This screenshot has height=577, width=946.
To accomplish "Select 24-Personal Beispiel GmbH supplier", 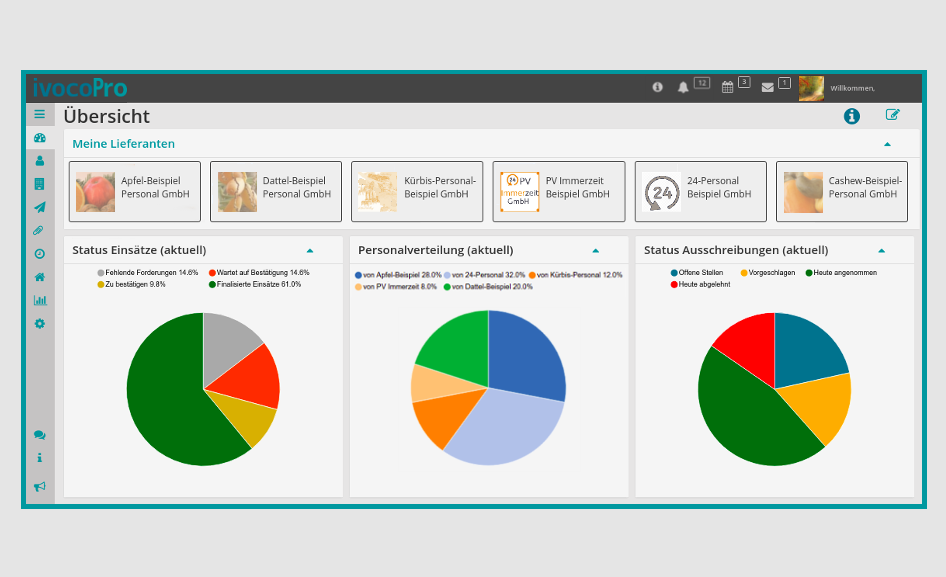I will pyautogui.click(x=700, y=191).
